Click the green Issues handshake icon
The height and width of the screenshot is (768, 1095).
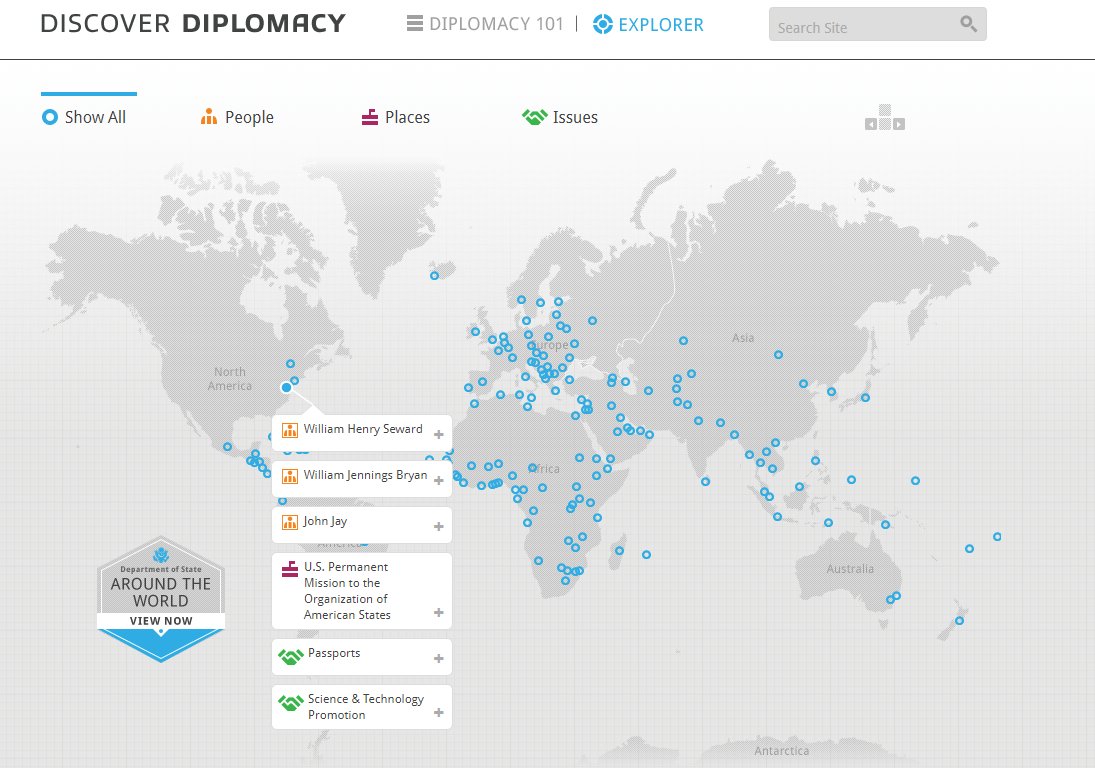pyautogui.click(x=535, y=117)
